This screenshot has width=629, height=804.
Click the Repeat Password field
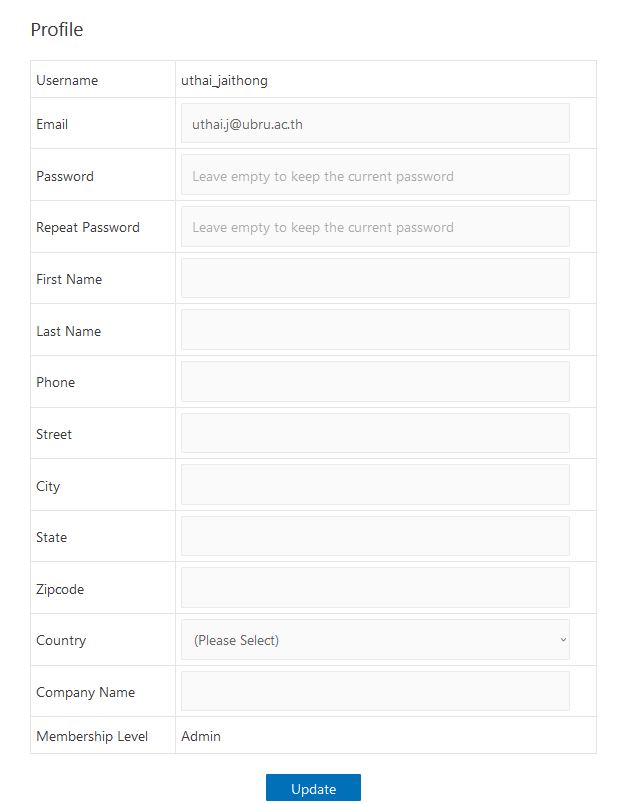[x=375, y=227]
